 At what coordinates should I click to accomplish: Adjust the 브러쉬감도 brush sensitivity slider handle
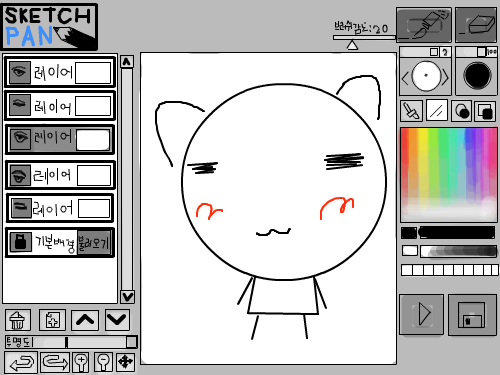tap(352, 45)
